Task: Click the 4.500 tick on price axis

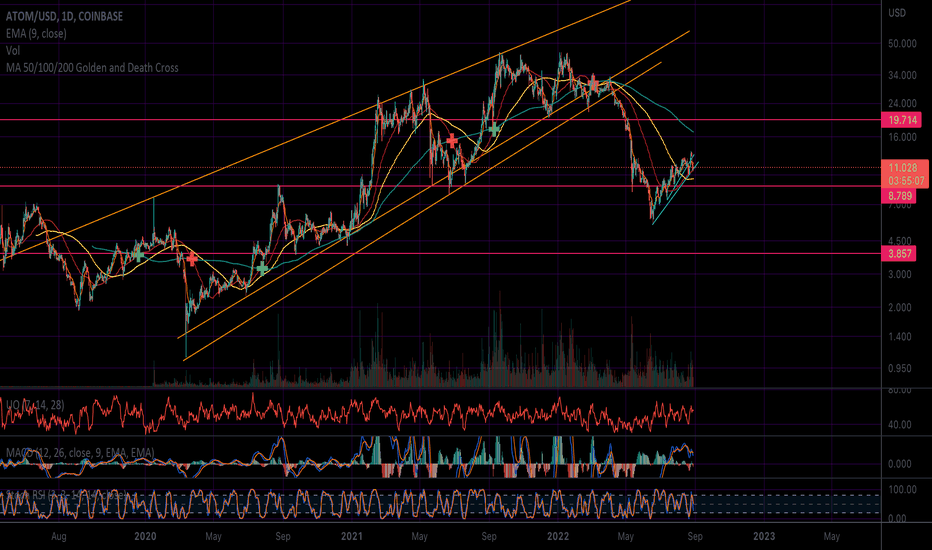Action: [899, 241]
